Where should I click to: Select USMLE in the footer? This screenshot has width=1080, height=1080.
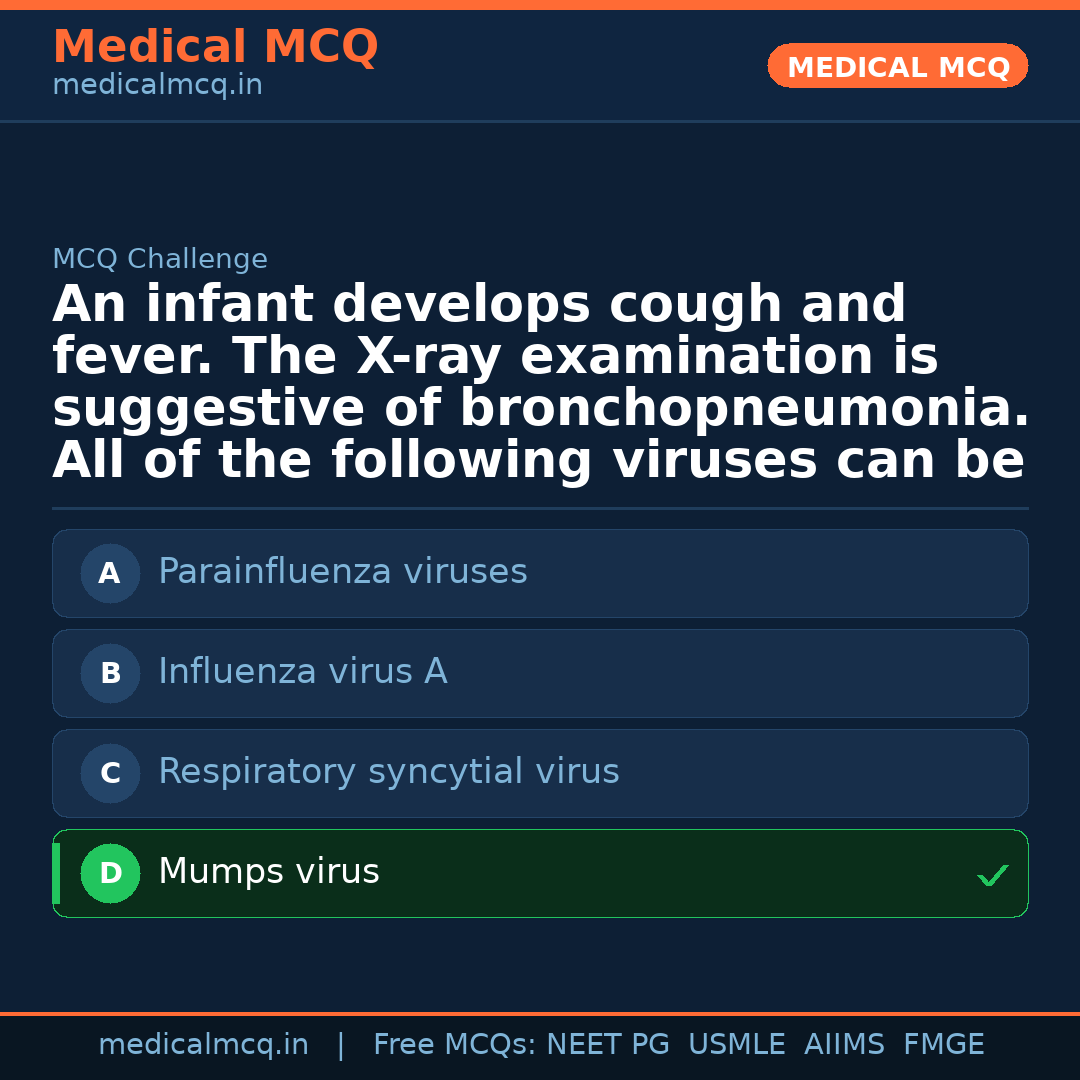point(736,1045)
